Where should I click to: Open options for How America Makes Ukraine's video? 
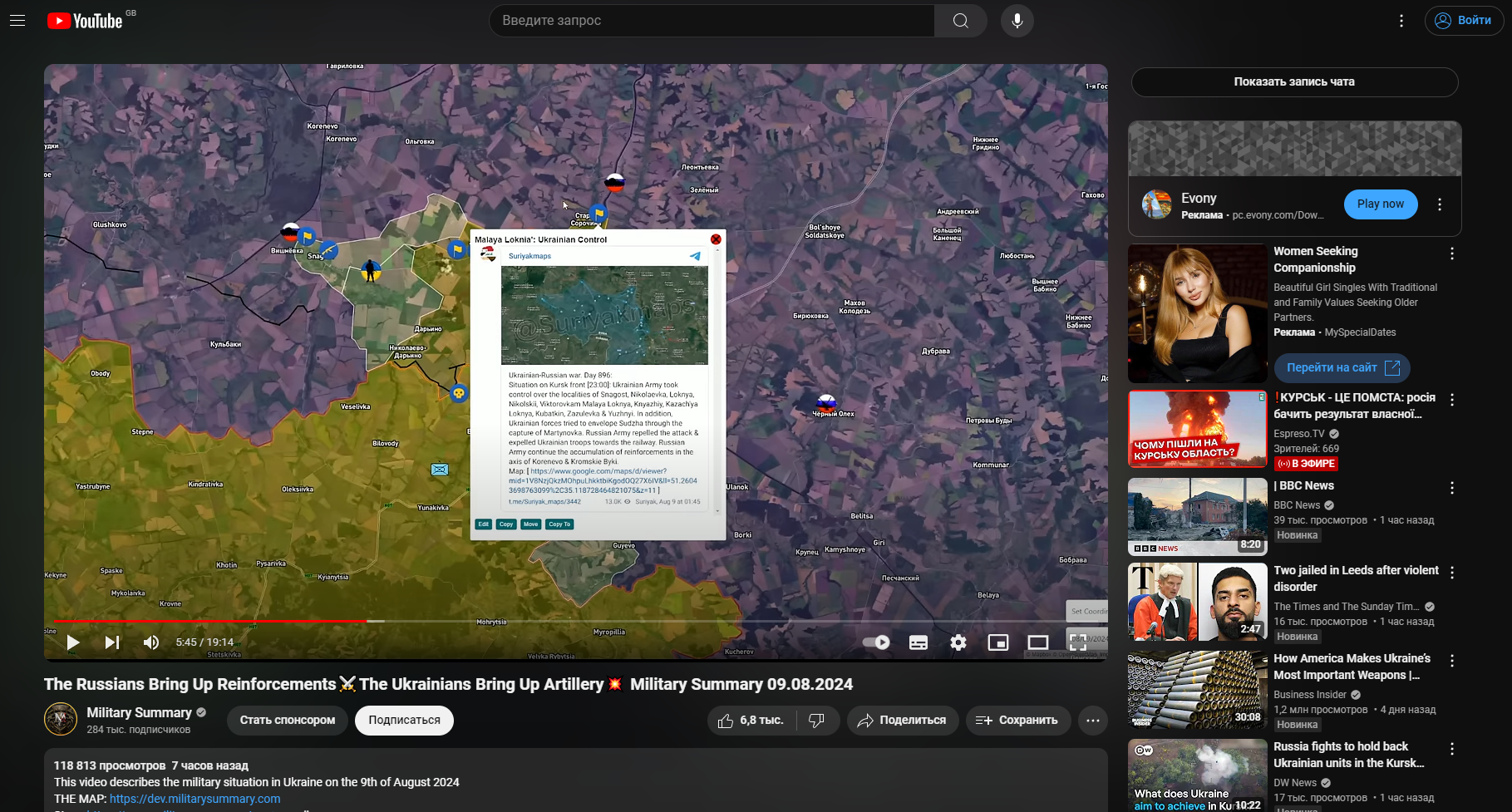pos(1452,661)
